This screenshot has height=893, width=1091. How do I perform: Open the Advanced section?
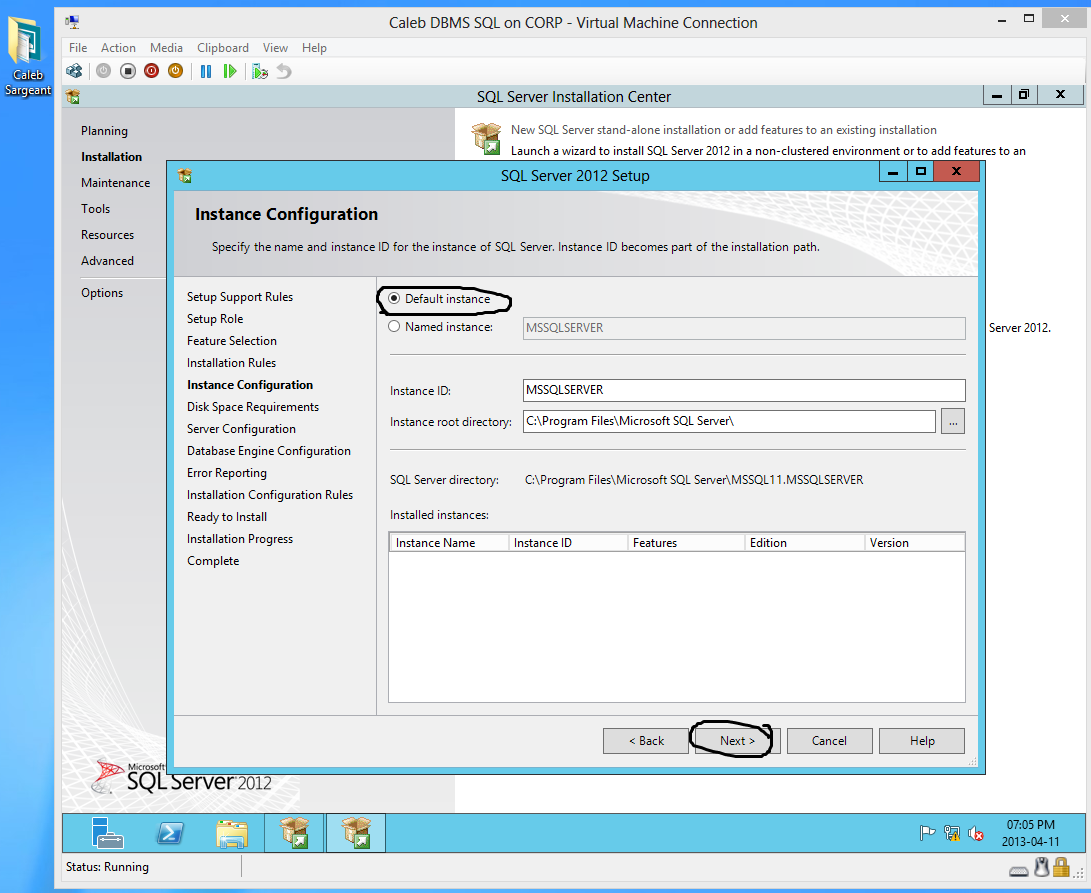click(107, 260)
